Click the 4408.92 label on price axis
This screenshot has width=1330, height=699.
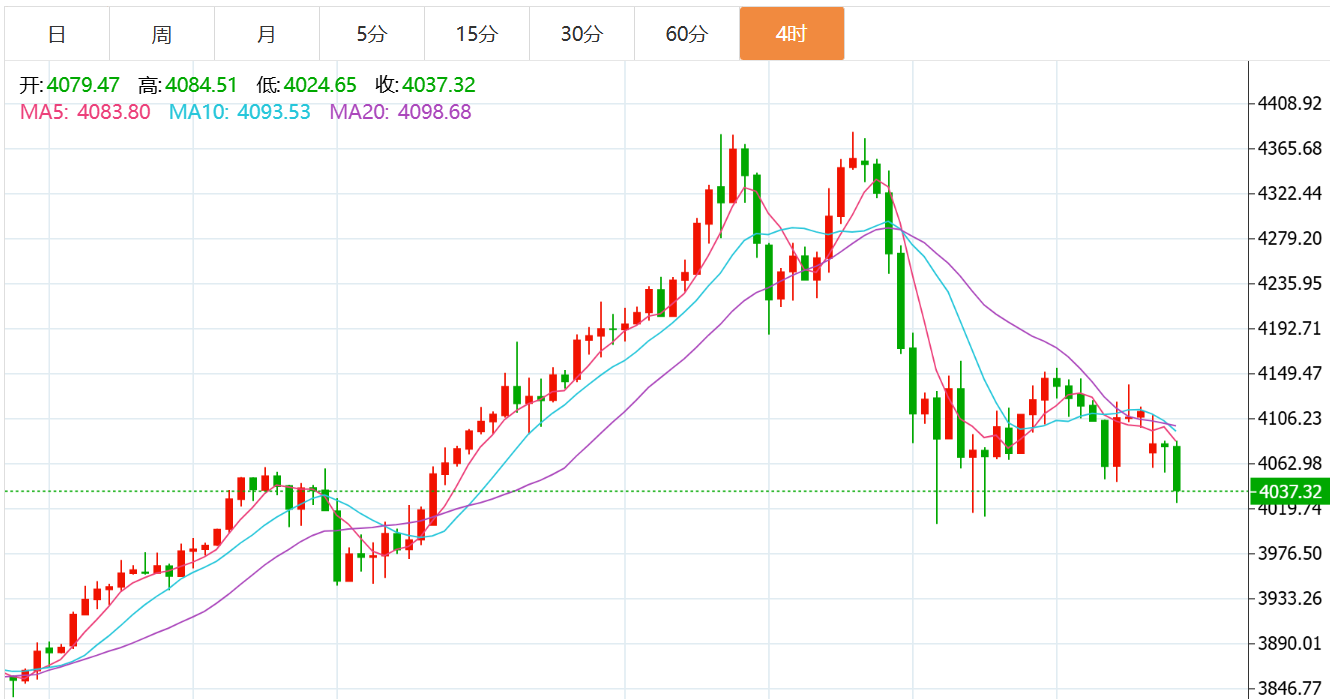(1289, 103)
